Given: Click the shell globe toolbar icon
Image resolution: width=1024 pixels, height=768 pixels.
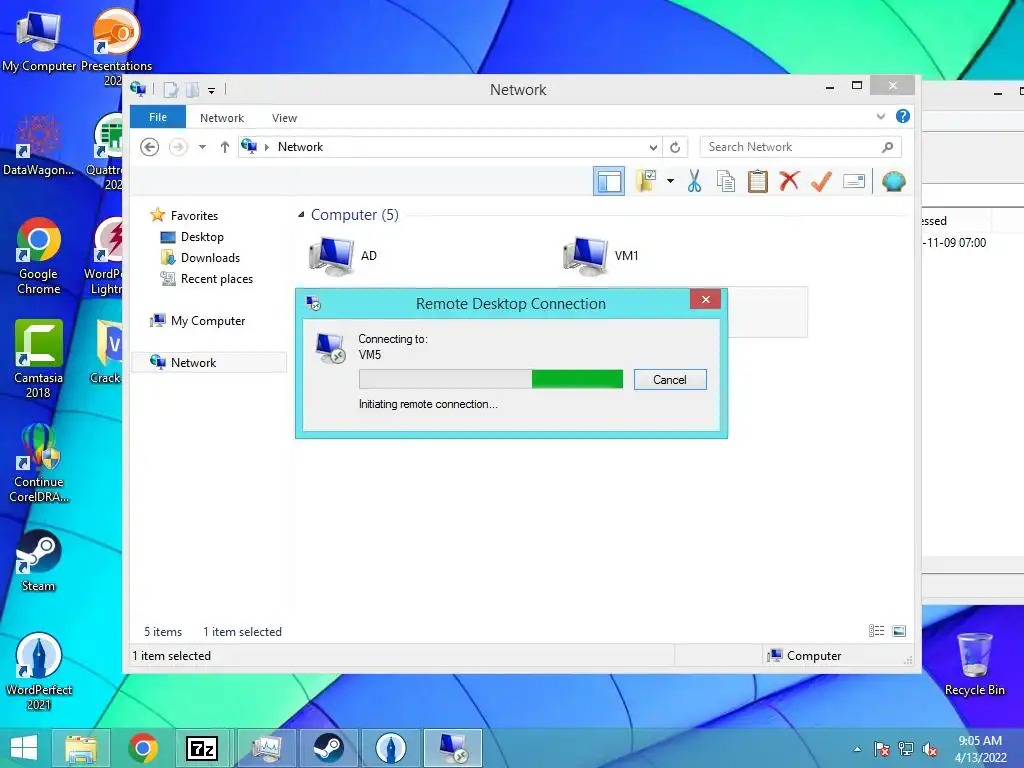Looking at the screenshot, I should click(893, 181).
